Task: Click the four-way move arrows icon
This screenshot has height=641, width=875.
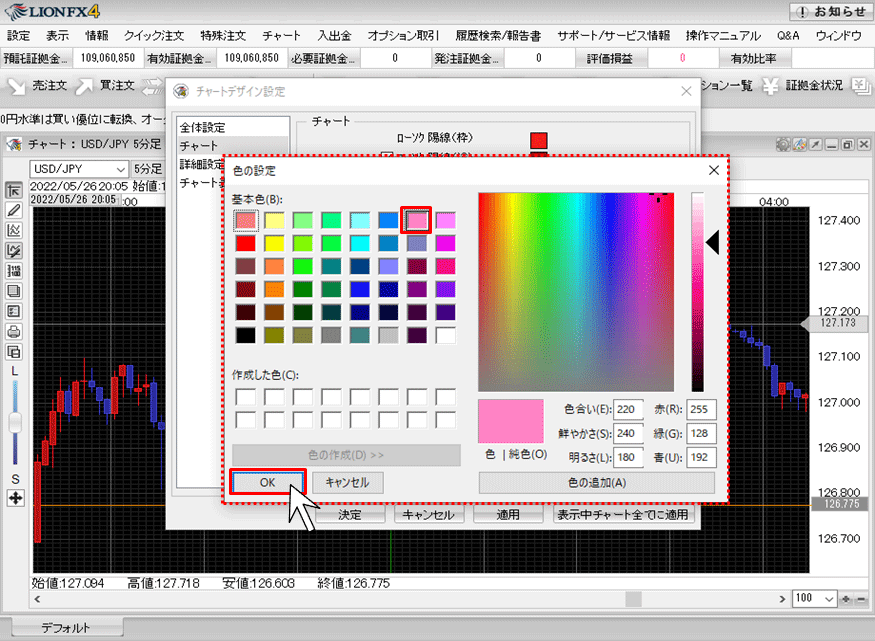Action: pos(15,498)
